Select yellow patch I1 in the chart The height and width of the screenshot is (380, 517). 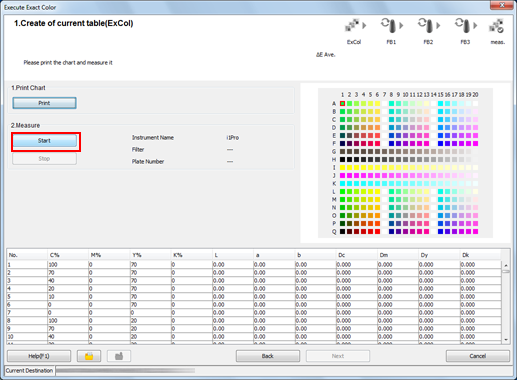coord(342,167)
